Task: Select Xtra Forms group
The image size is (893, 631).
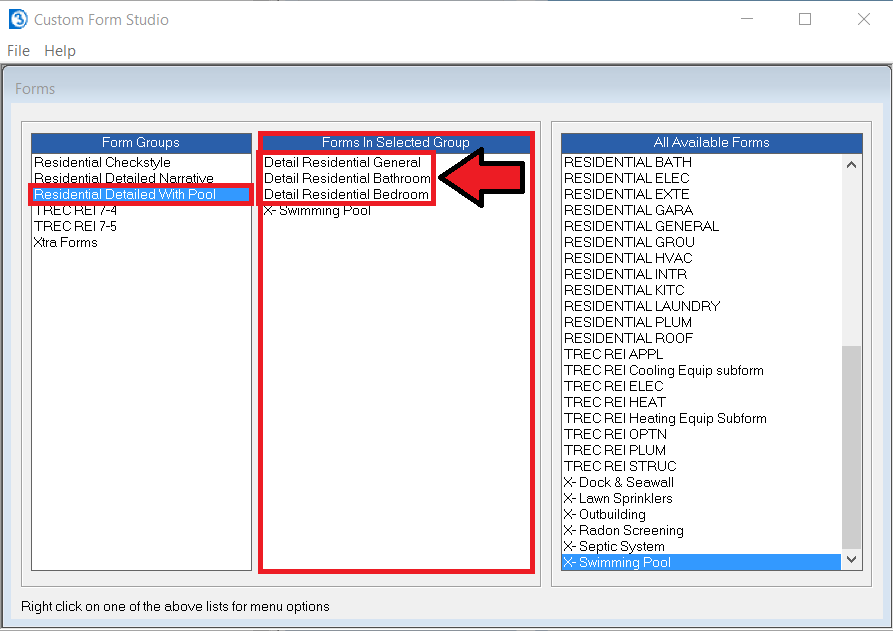Action: coord(141,242)
